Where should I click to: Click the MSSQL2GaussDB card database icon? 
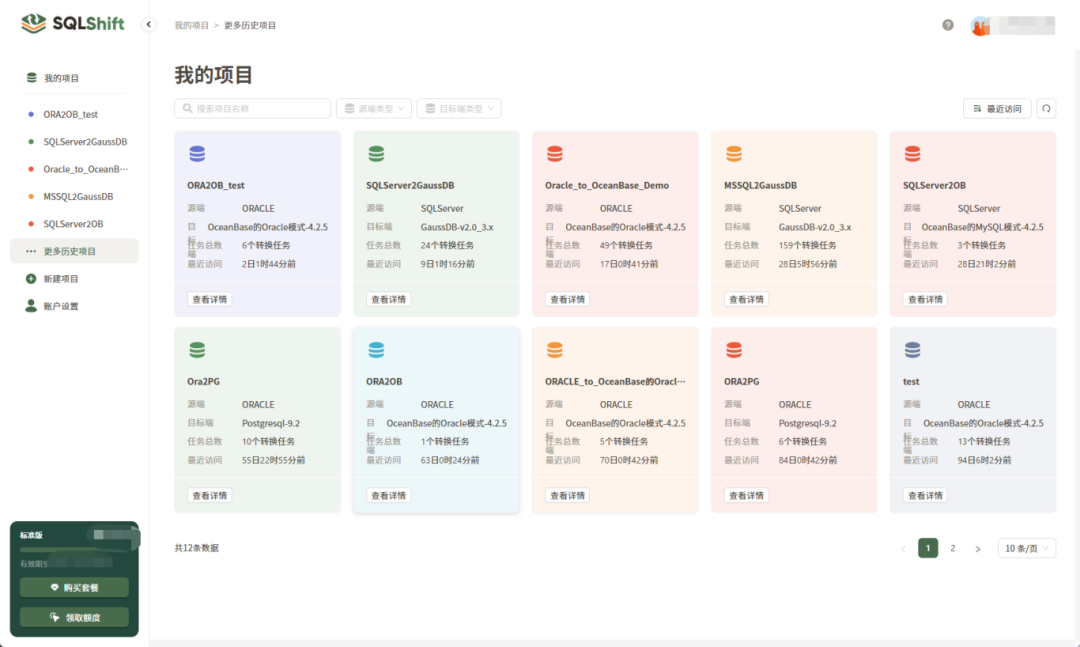[x=734, y=154]
